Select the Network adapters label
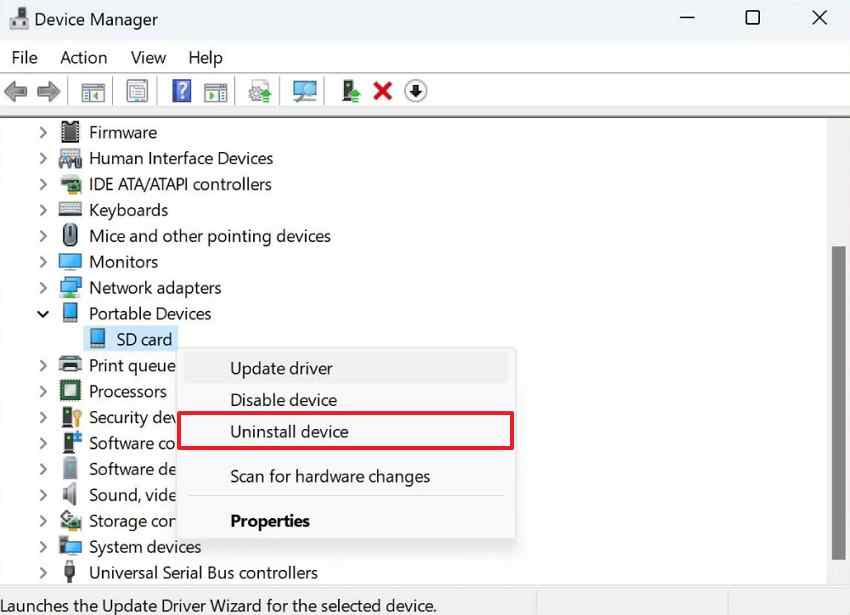Viewport: 850px width, 615px height. [155, 288]
